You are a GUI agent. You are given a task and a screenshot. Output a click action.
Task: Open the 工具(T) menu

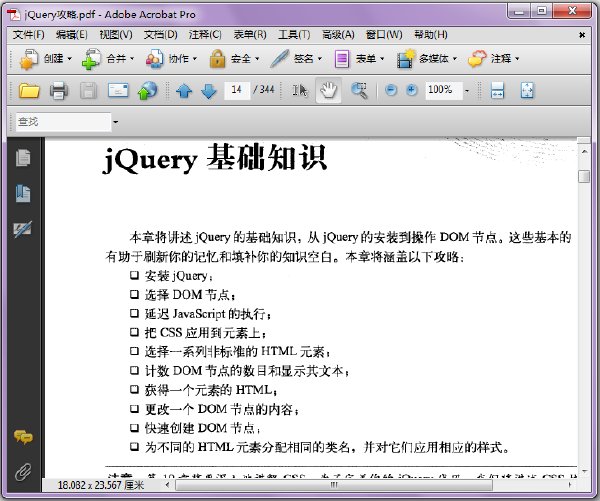click(x=294, y=35)
